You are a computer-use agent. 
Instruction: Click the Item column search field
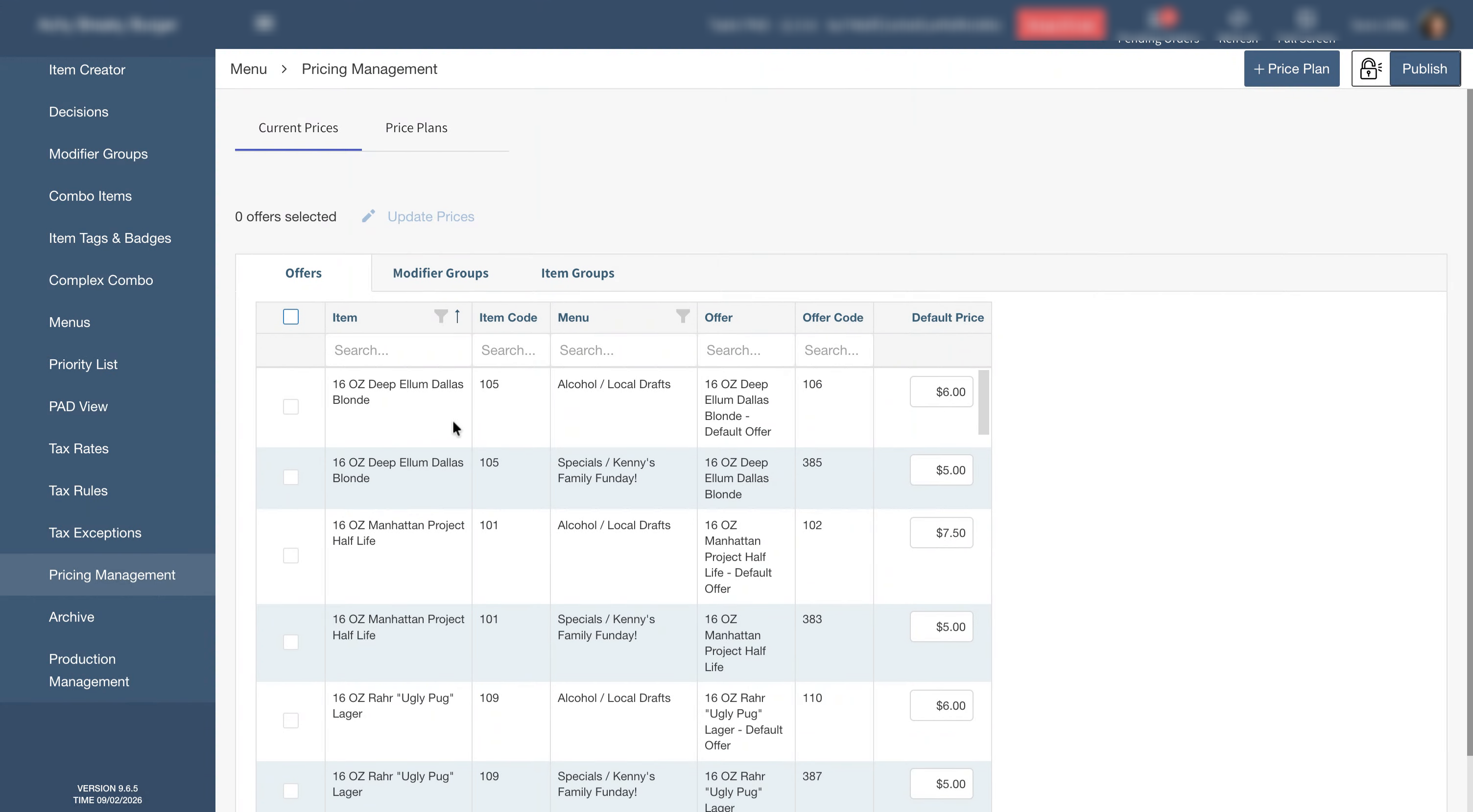[398, 350]
